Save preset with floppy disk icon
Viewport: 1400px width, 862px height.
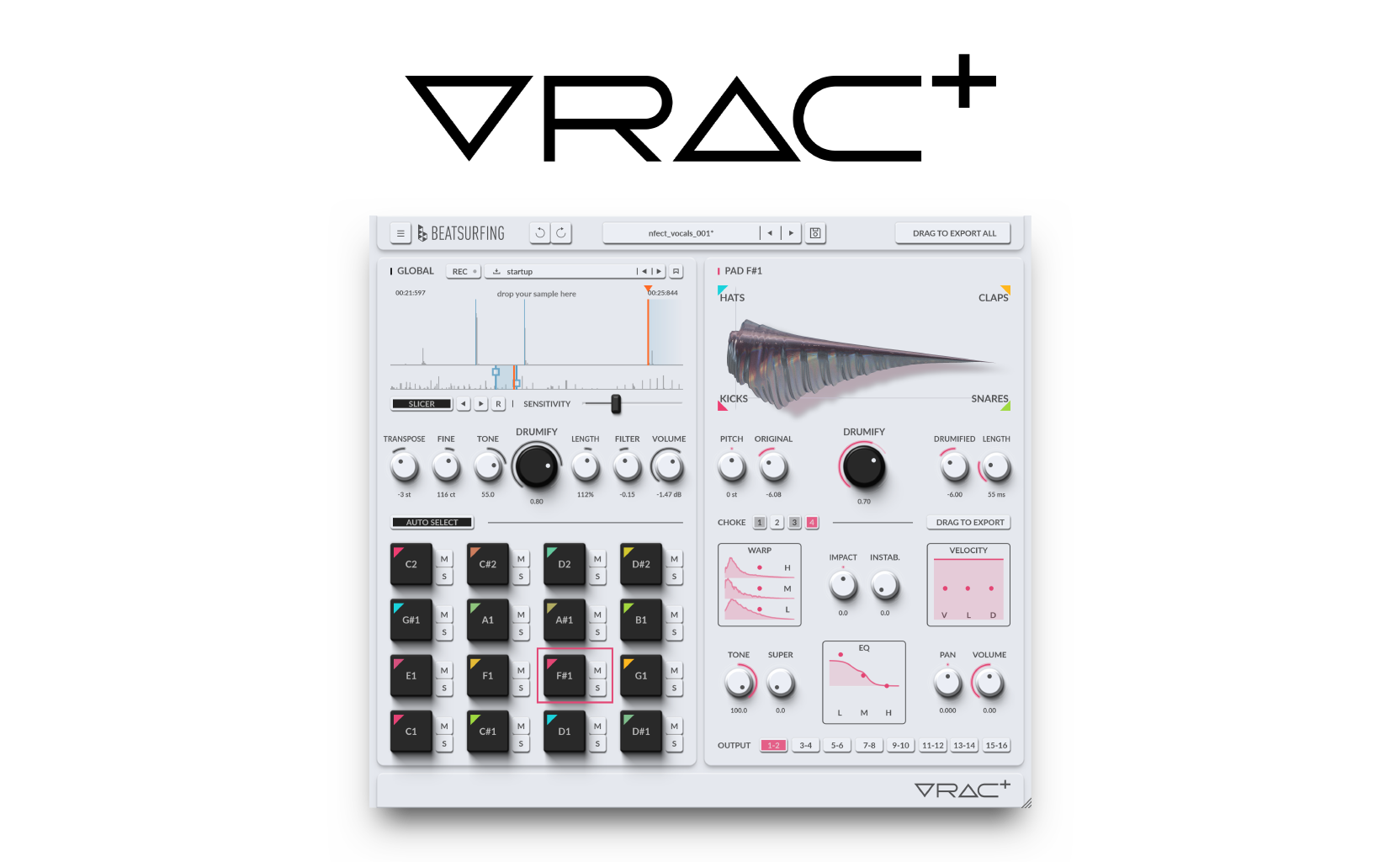[815, 233]
